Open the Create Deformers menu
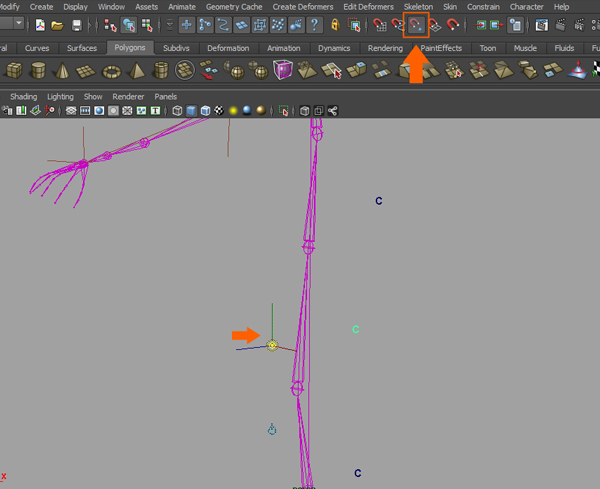Image resolution: width=600 pixels, height=489 pixels. (303, 7)
